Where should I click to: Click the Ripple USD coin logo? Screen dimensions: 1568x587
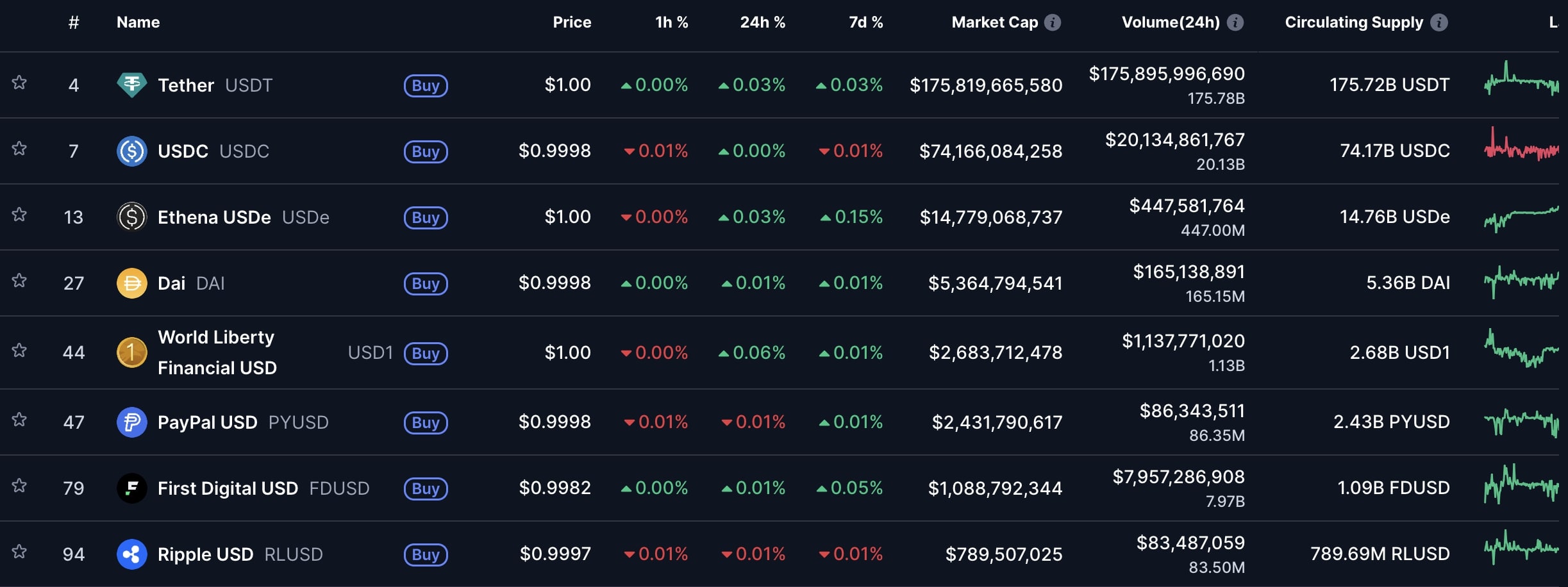(x=132, y=554)
